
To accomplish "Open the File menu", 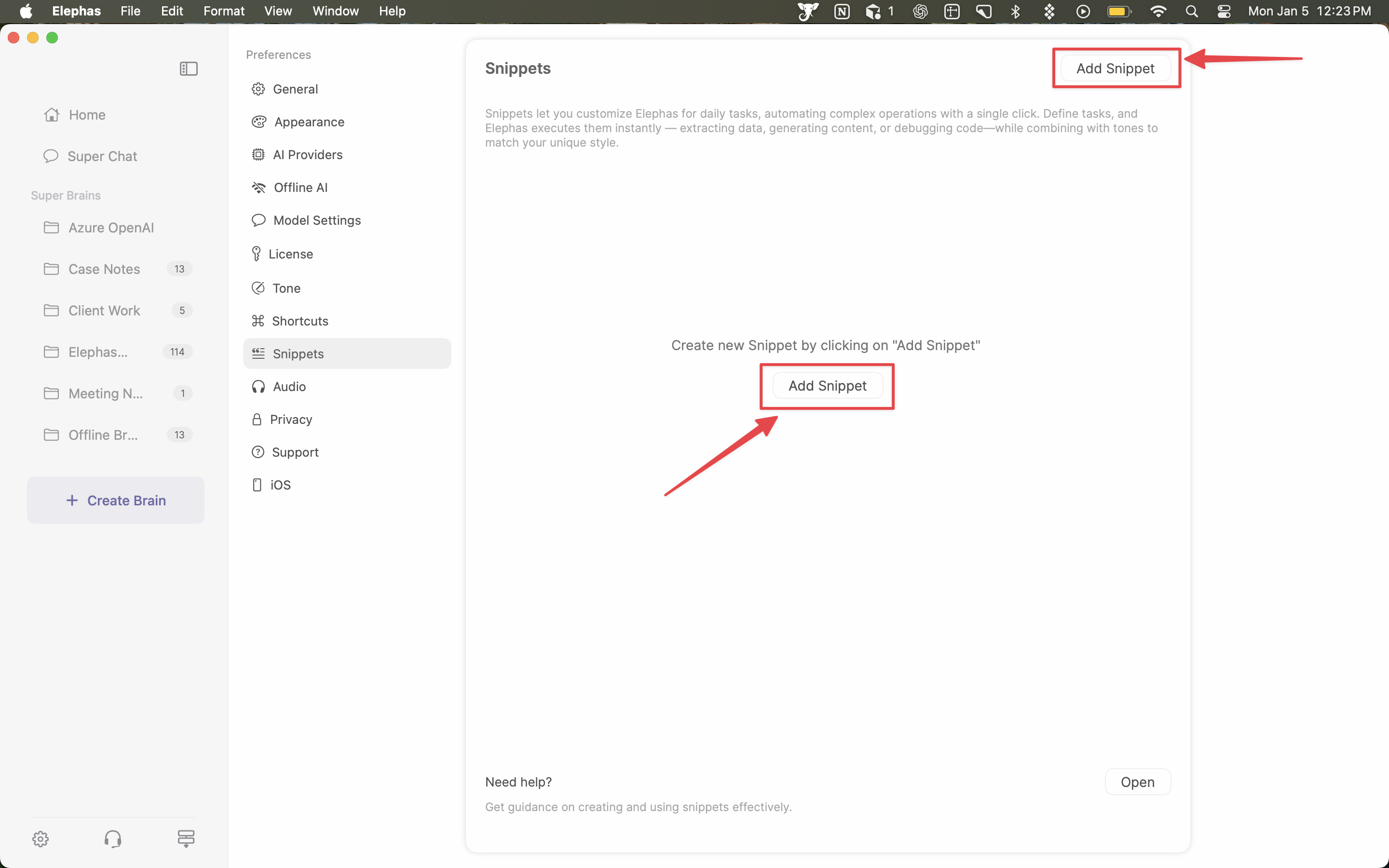I will 130,11.
